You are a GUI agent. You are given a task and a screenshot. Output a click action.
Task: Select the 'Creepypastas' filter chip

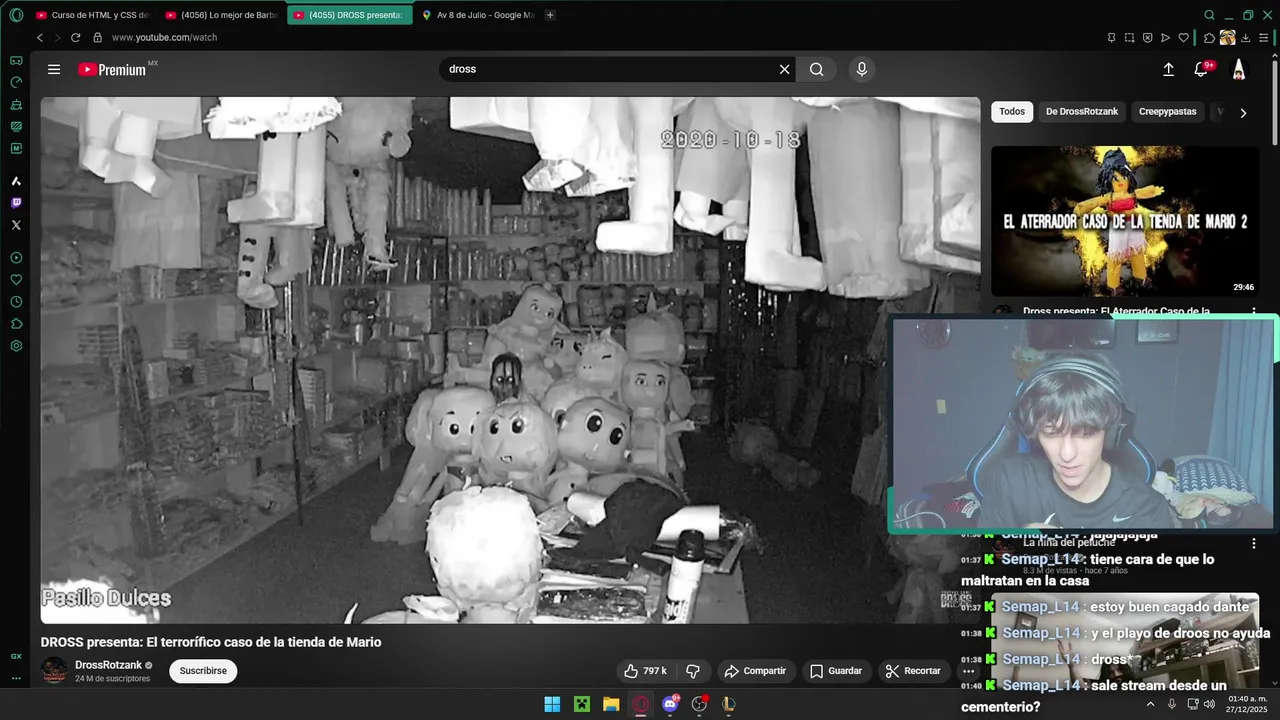[x=1167, y=112]
